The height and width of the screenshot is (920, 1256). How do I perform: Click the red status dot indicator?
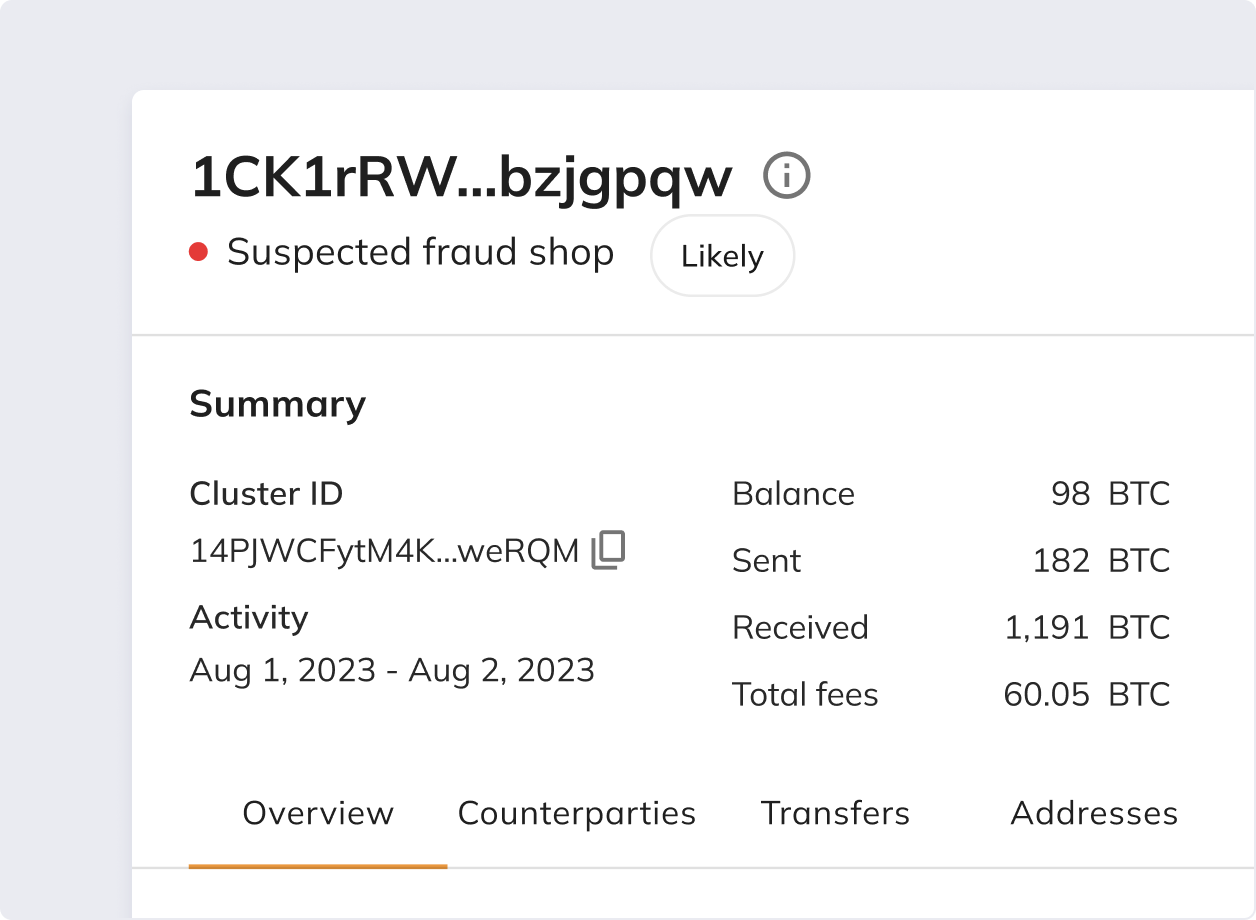coord(198,252)
